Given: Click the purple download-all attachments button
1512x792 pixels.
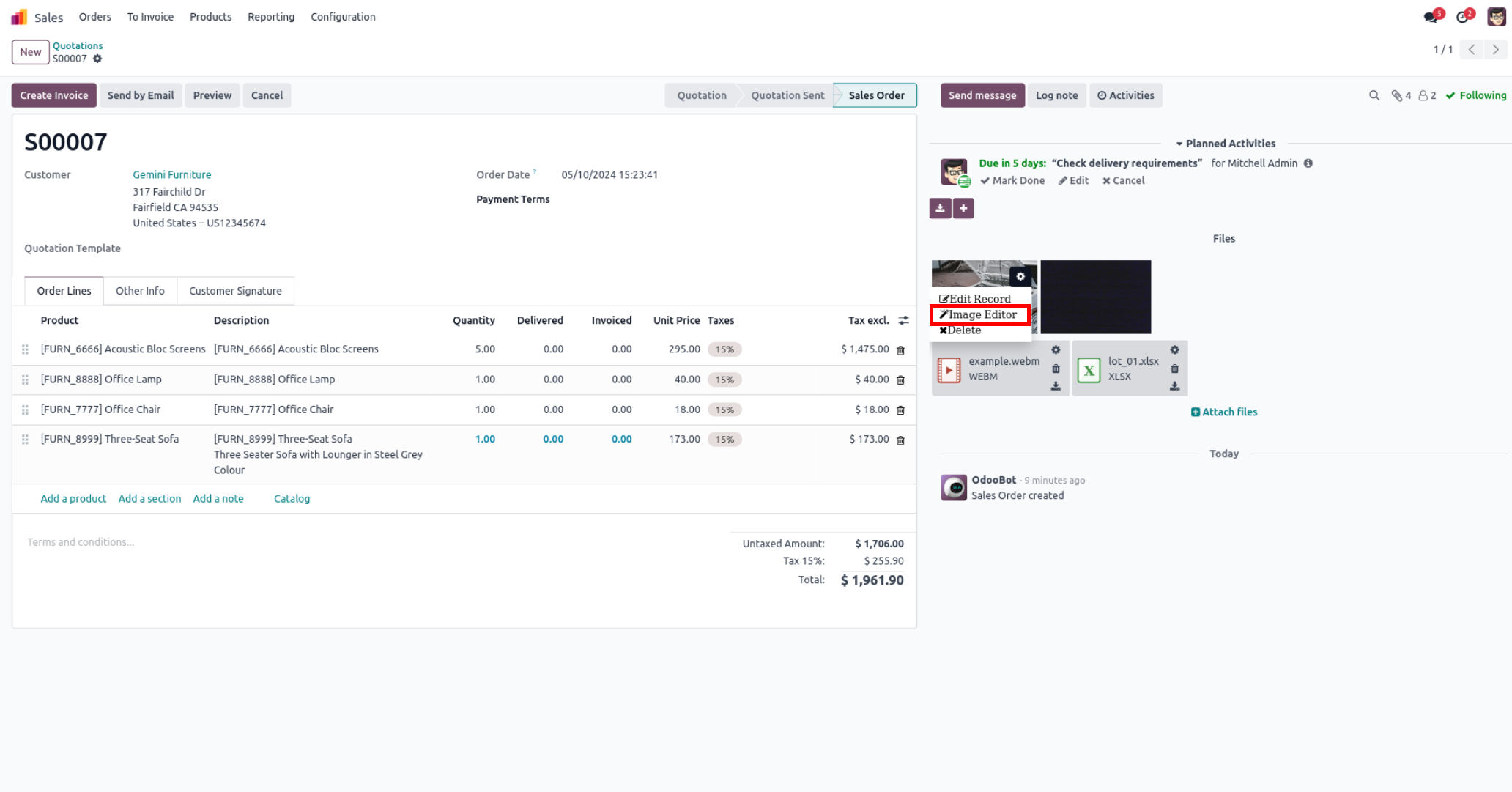Looking at the screenshot, I should tap(940, 209).
